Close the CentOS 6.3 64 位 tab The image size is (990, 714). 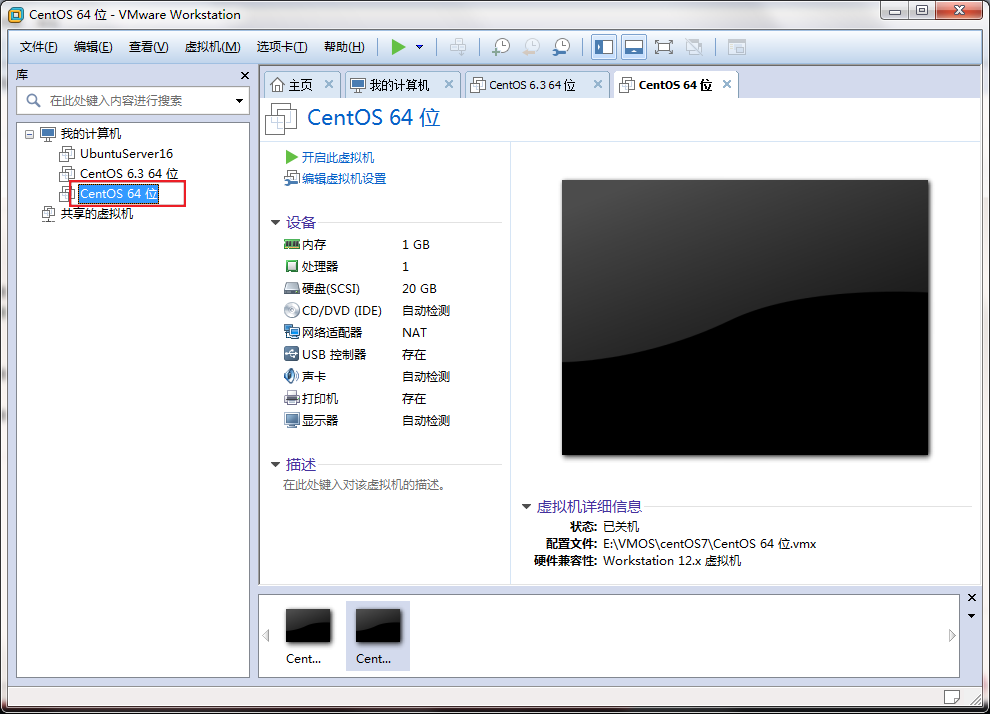click(x=598, y=84)
